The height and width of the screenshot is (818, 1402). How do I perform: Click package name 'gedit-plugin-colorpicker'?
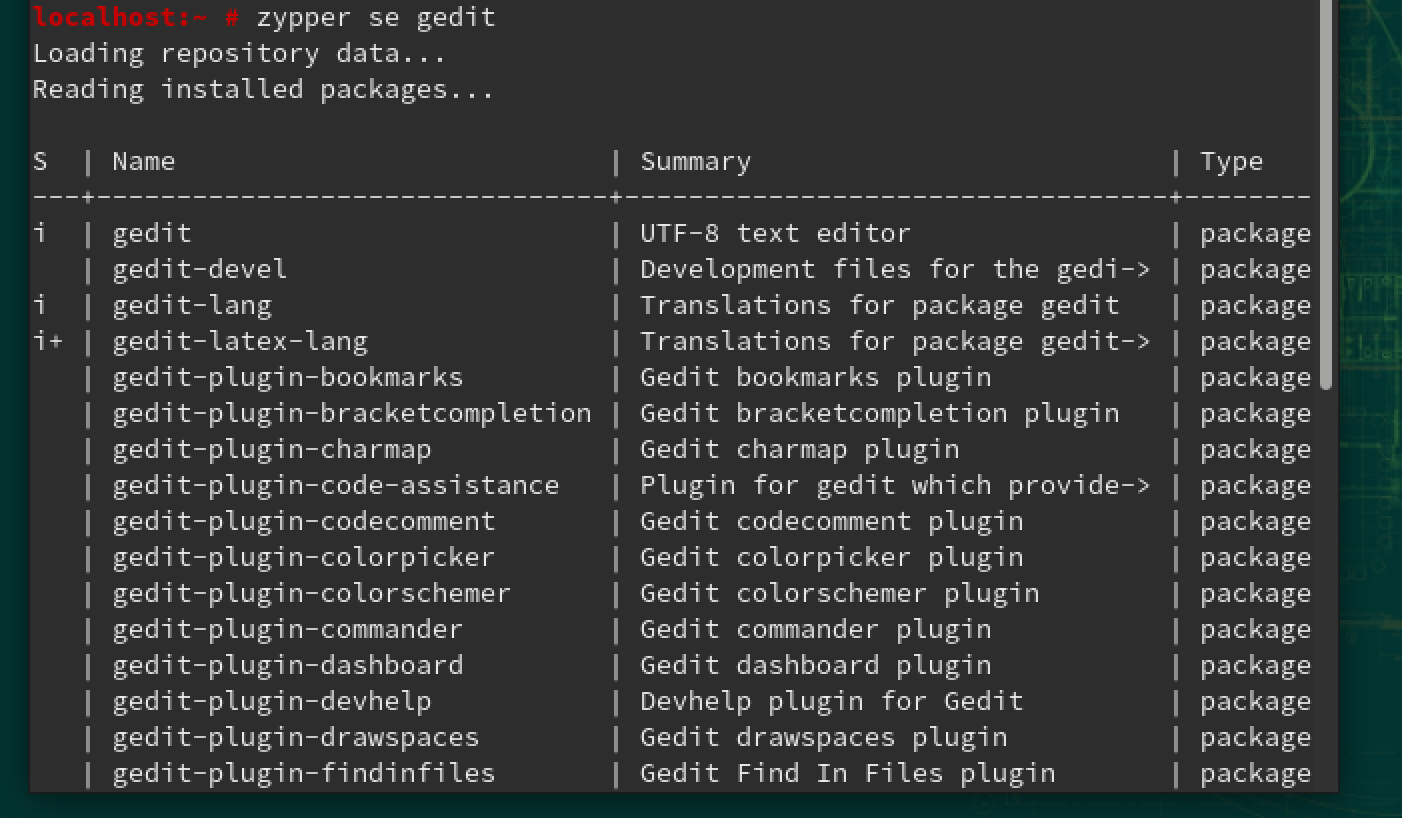pos(304,558)
